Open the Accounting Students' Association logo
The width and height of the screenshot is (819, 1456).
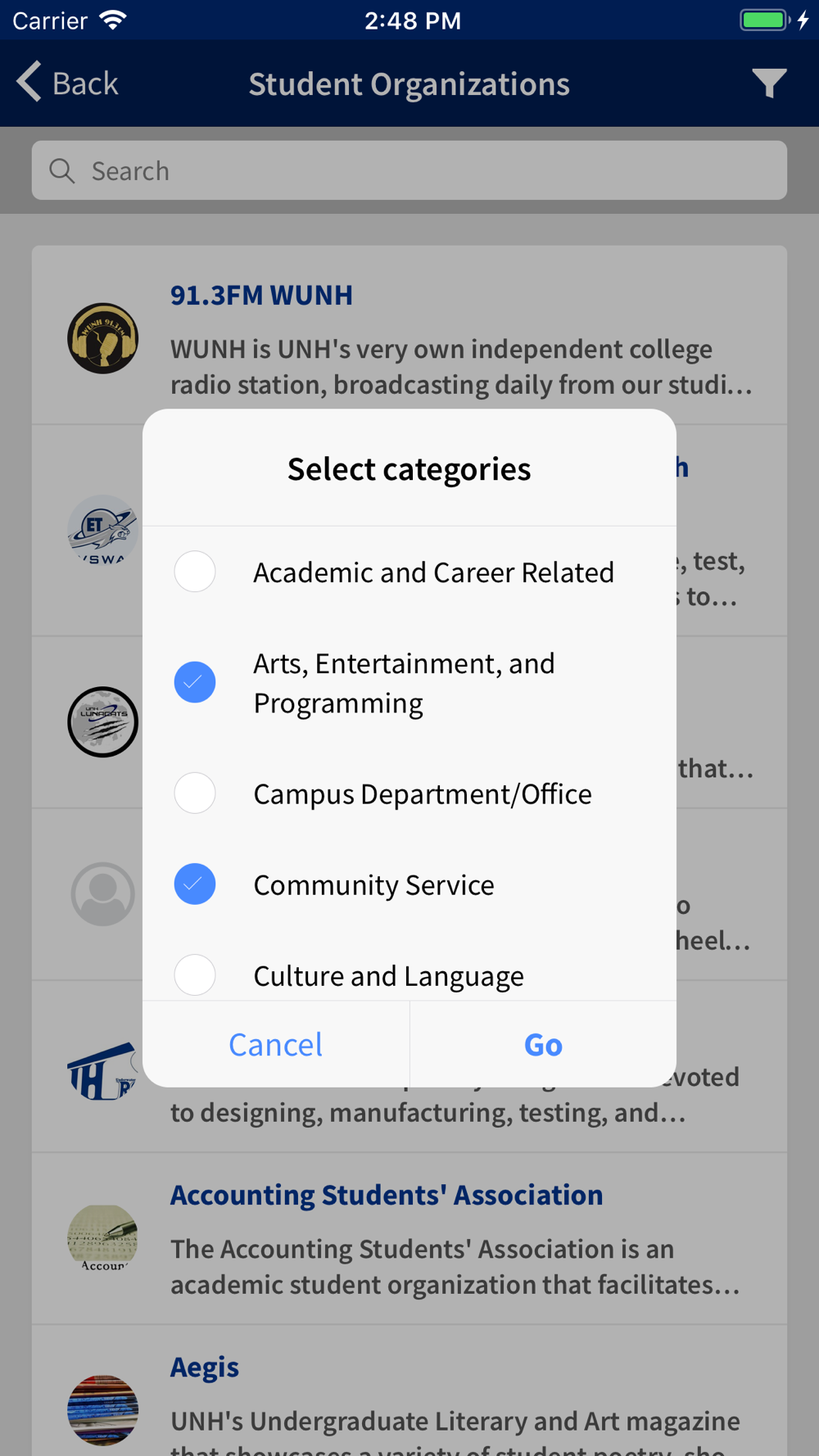pos(102,1238)
